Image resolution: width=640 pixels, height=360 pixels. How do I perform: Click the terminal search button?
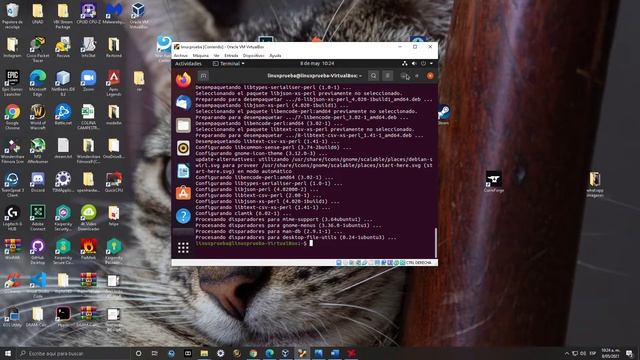[373, 76]
